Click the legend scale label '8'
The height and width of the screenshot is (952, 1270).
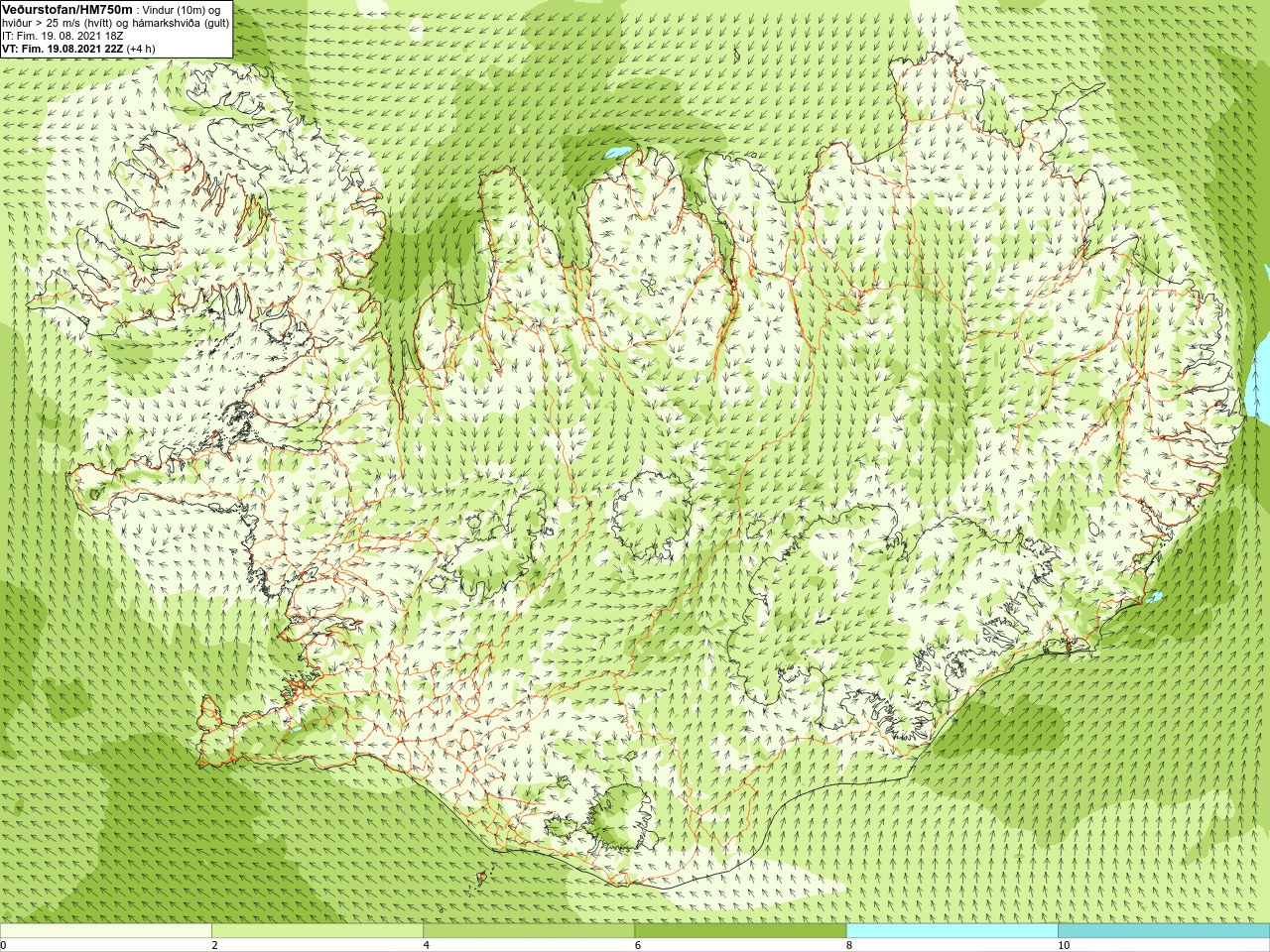point(848,945)
